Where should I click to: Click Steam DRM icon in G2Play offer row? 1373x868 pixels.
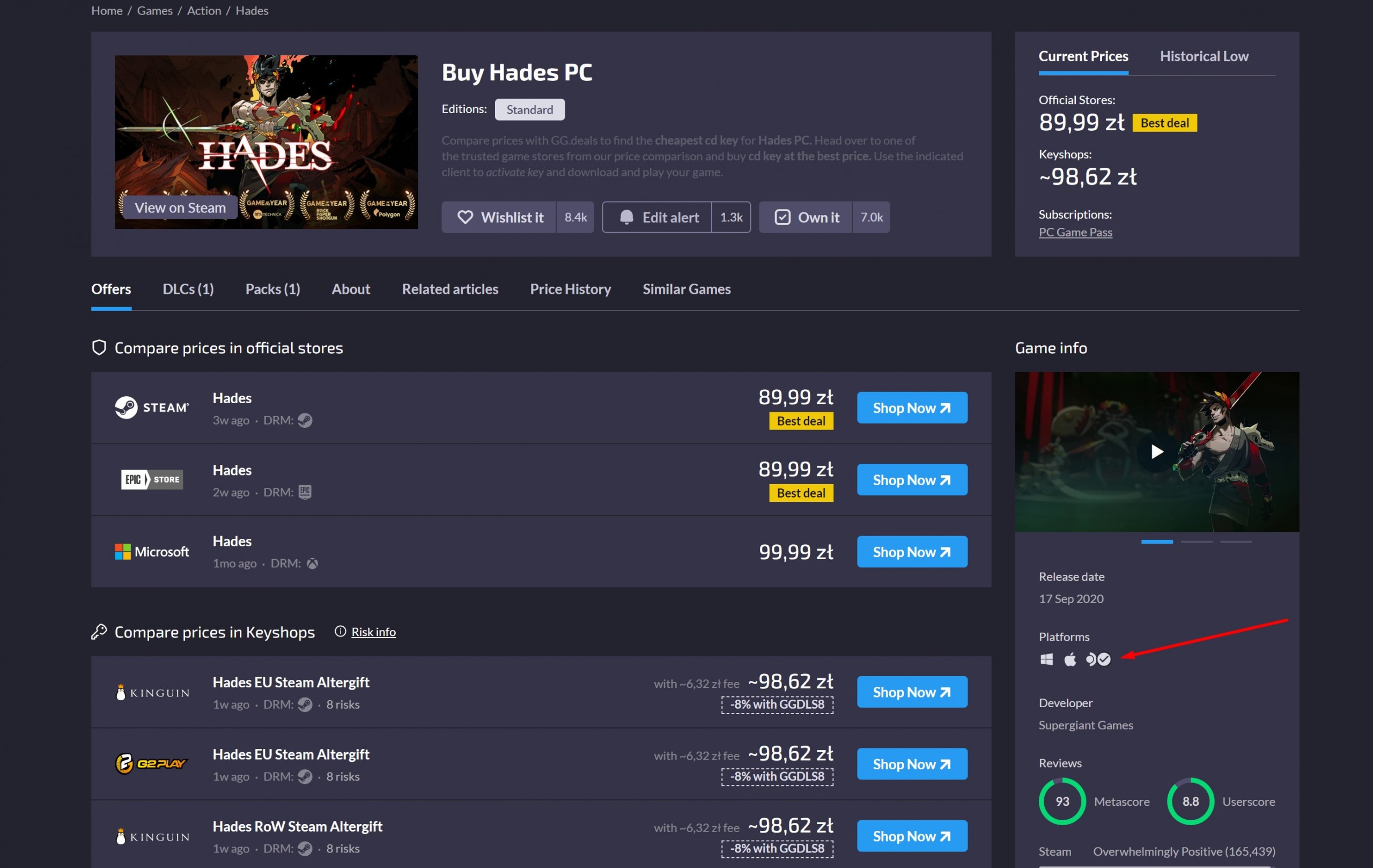tap(305, 776)
